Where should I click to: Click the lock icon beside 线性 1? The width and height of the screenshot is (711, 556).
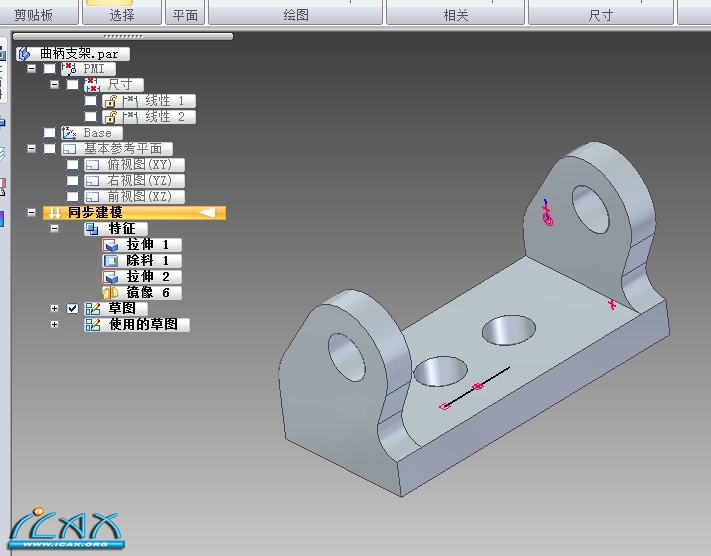coord(110,101)
